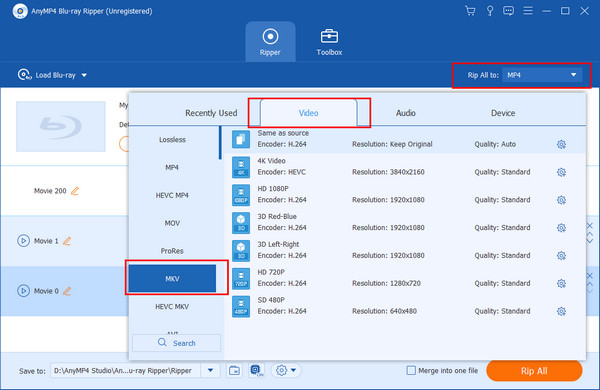The height and width of the screenshot is (390, 600).
Task: Expand the Rip All to format dropdown
Action: [x=542, y=75]
